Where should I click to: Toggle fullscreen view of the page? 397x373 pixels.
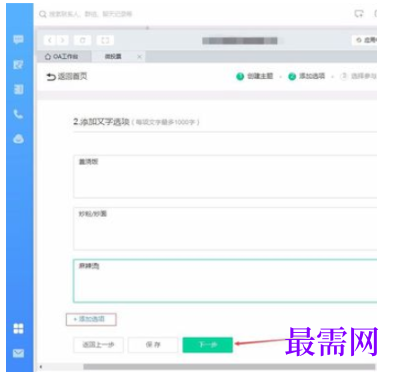point(105,40)
